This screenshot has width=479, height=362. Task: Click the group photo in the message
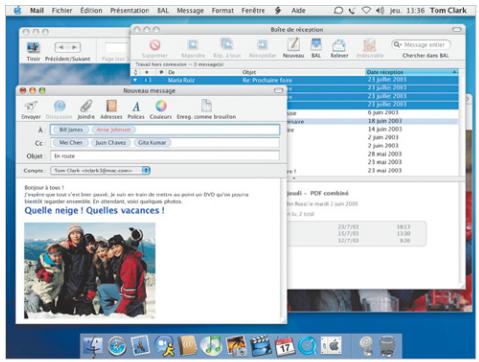(90, 270)
